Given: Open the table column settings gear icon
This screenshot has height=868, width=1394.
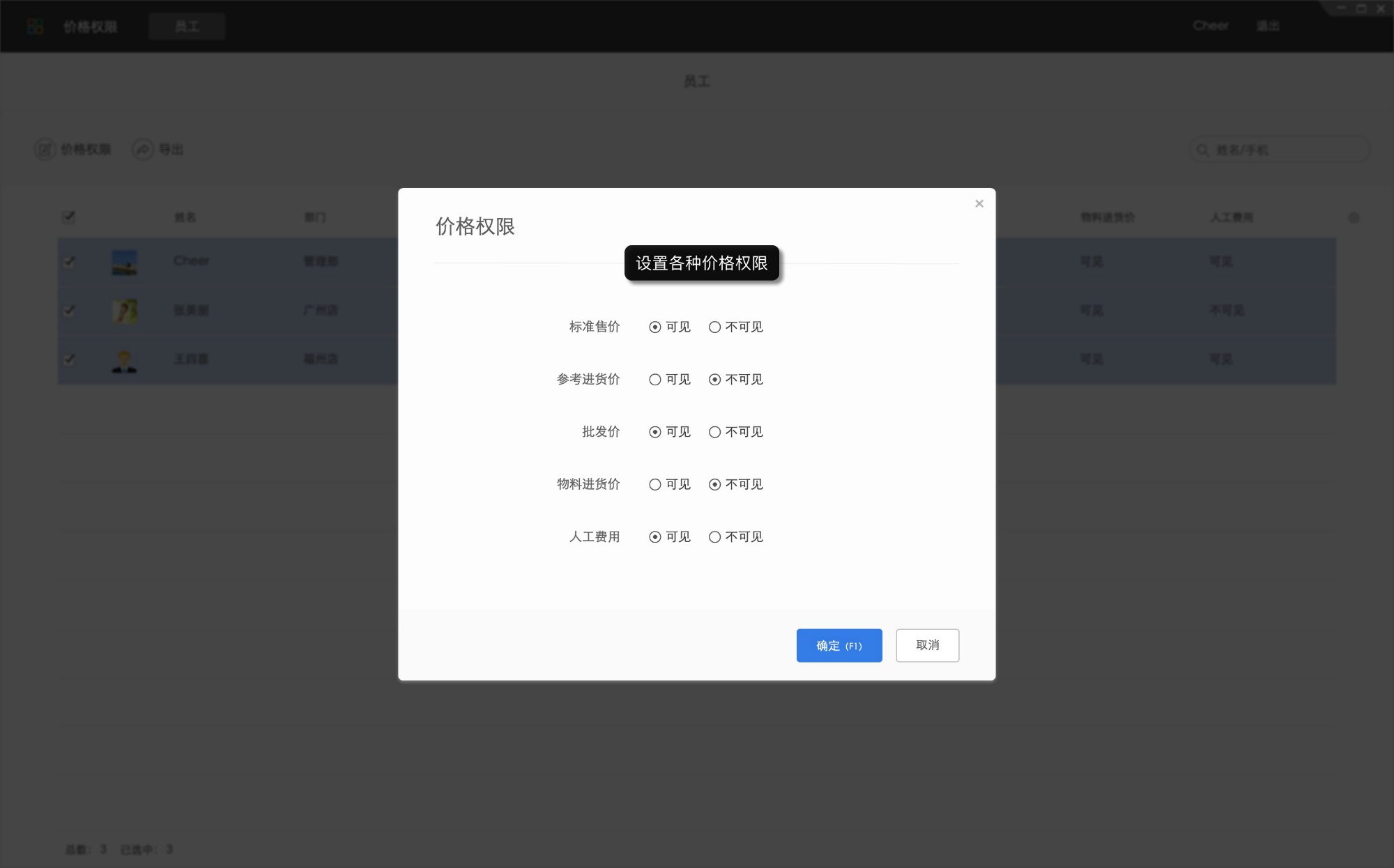Looking at the screenshot, I should click(1354, 217).
